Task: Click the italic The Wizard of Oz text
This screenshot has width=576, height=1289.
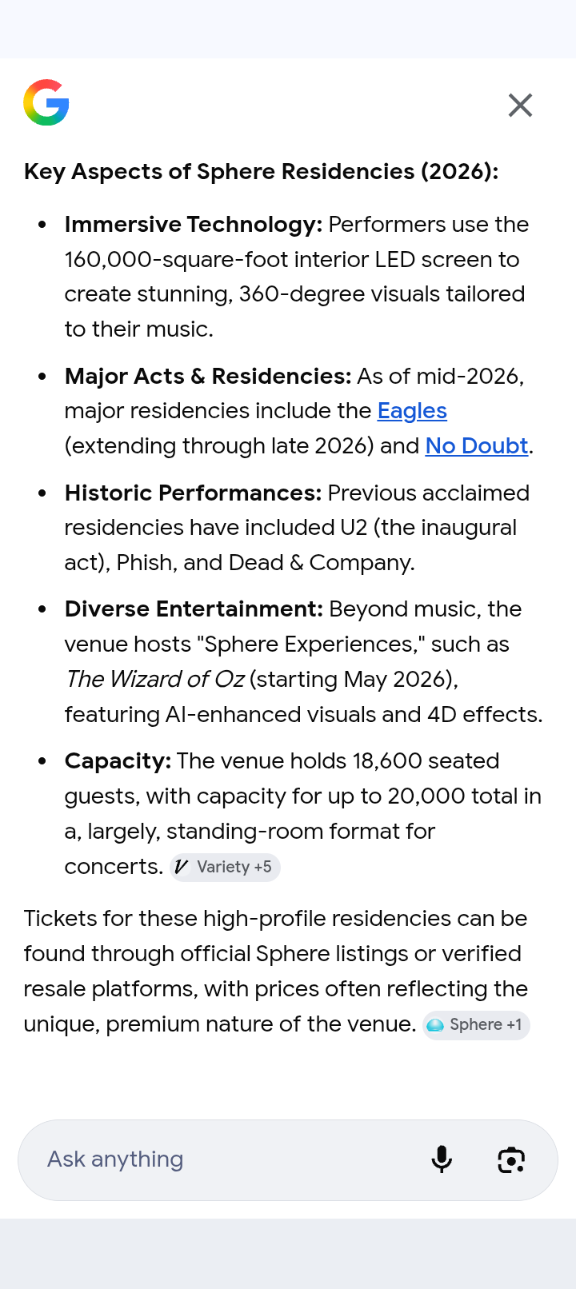Action: click(x=154, y=680)
